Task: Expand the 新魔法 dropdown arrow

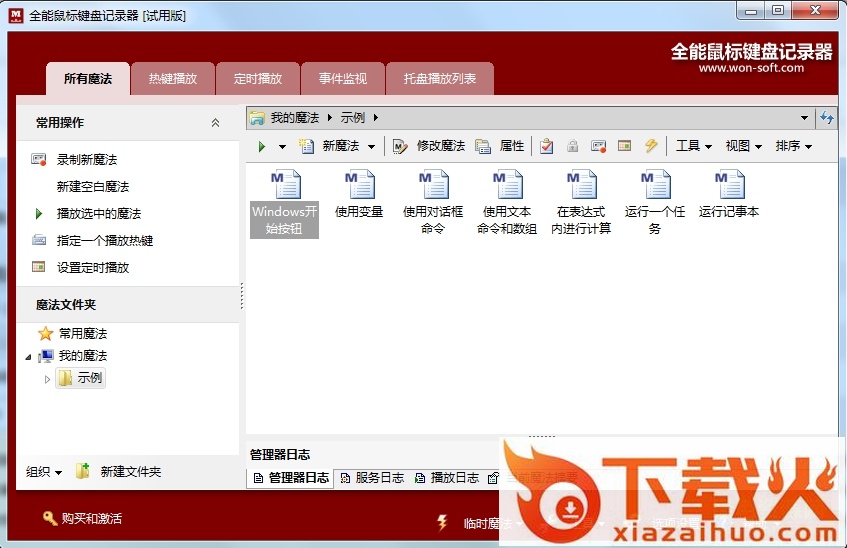Action: (372, 146)
